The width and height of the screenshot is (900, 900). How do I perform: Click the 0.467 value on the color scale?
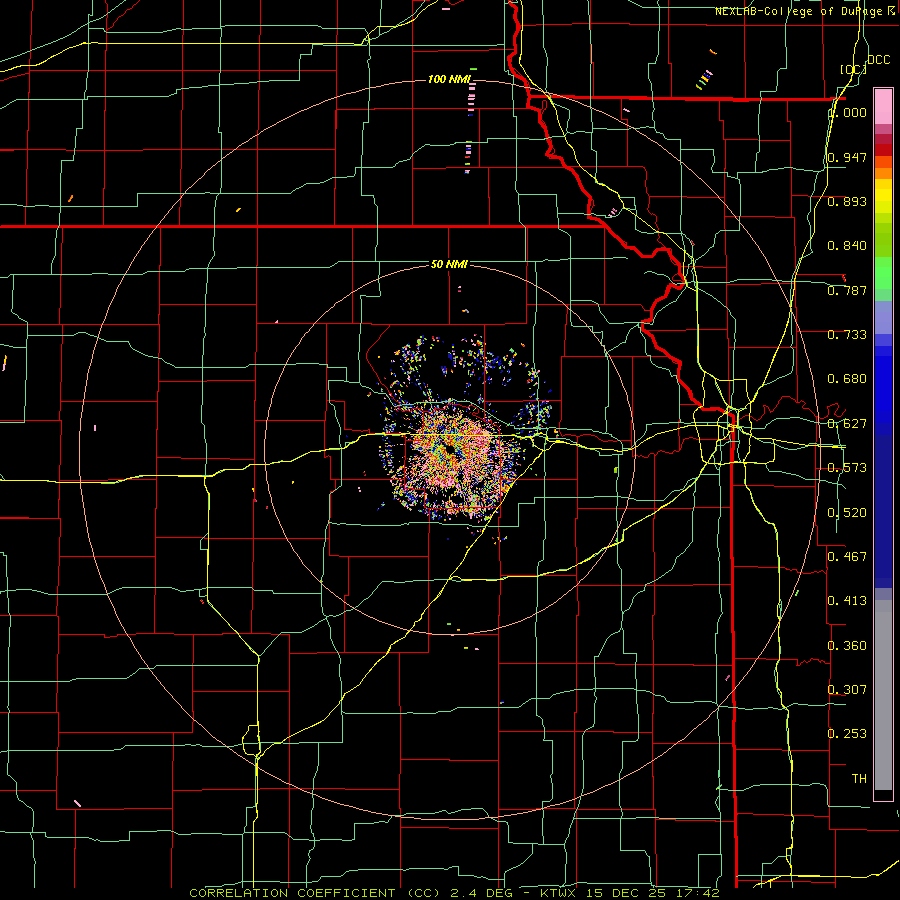847,557
